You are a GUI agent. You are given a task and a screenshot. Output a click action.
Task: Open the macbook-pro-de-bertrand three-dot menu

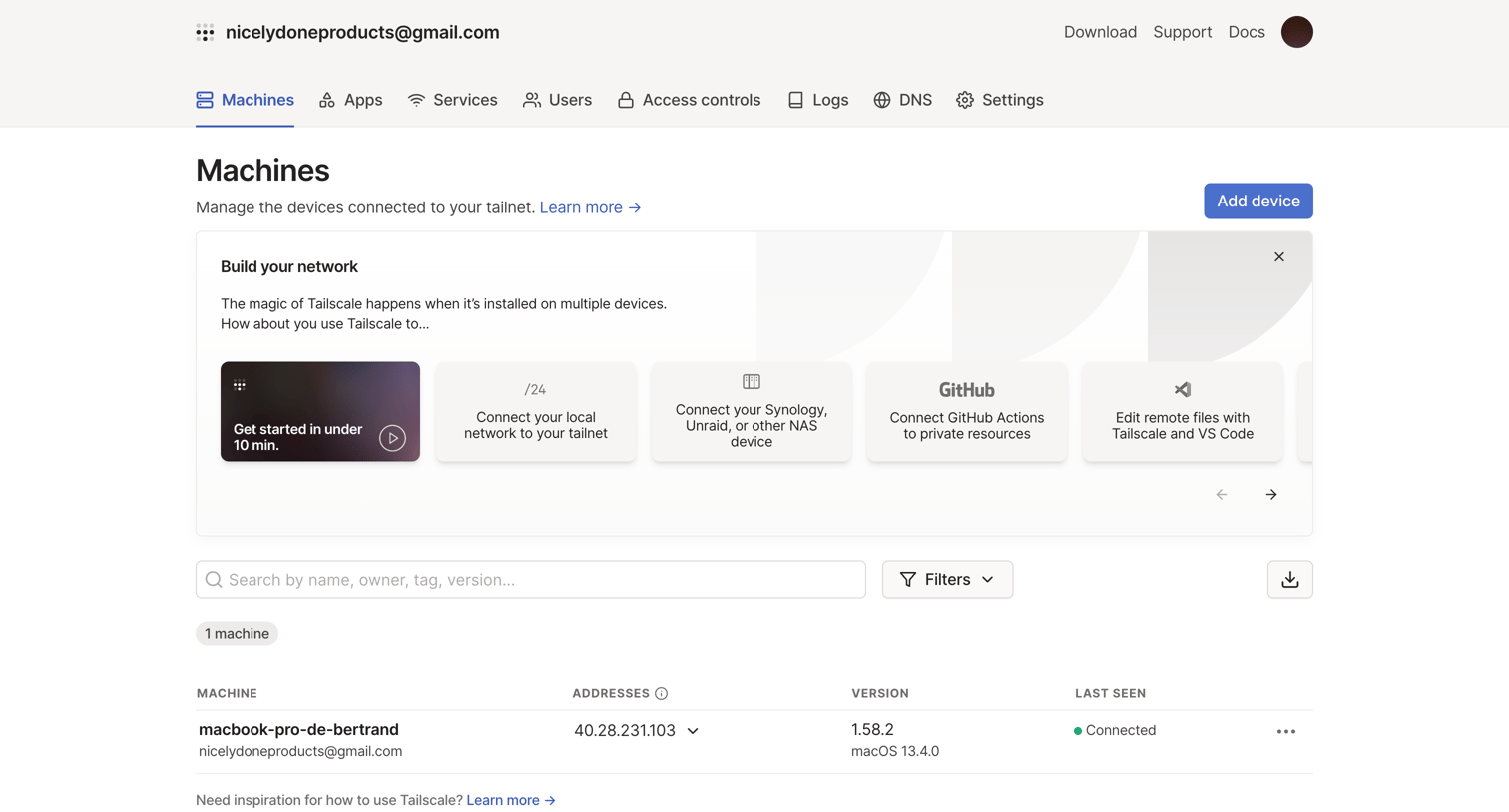pyautogui.click(x=1285, y=732)
